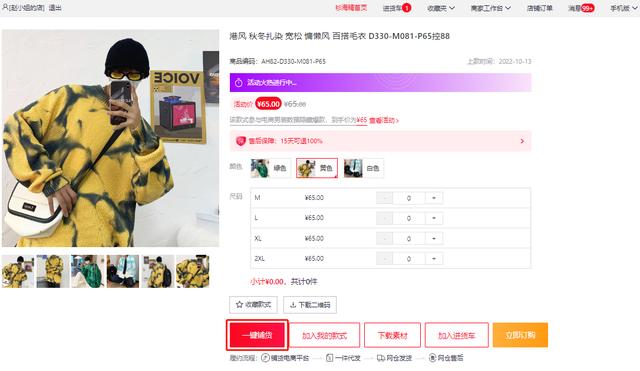Select the 黄色 color option
The height and width of the screenshot is (371, 640).
[317, 168]
